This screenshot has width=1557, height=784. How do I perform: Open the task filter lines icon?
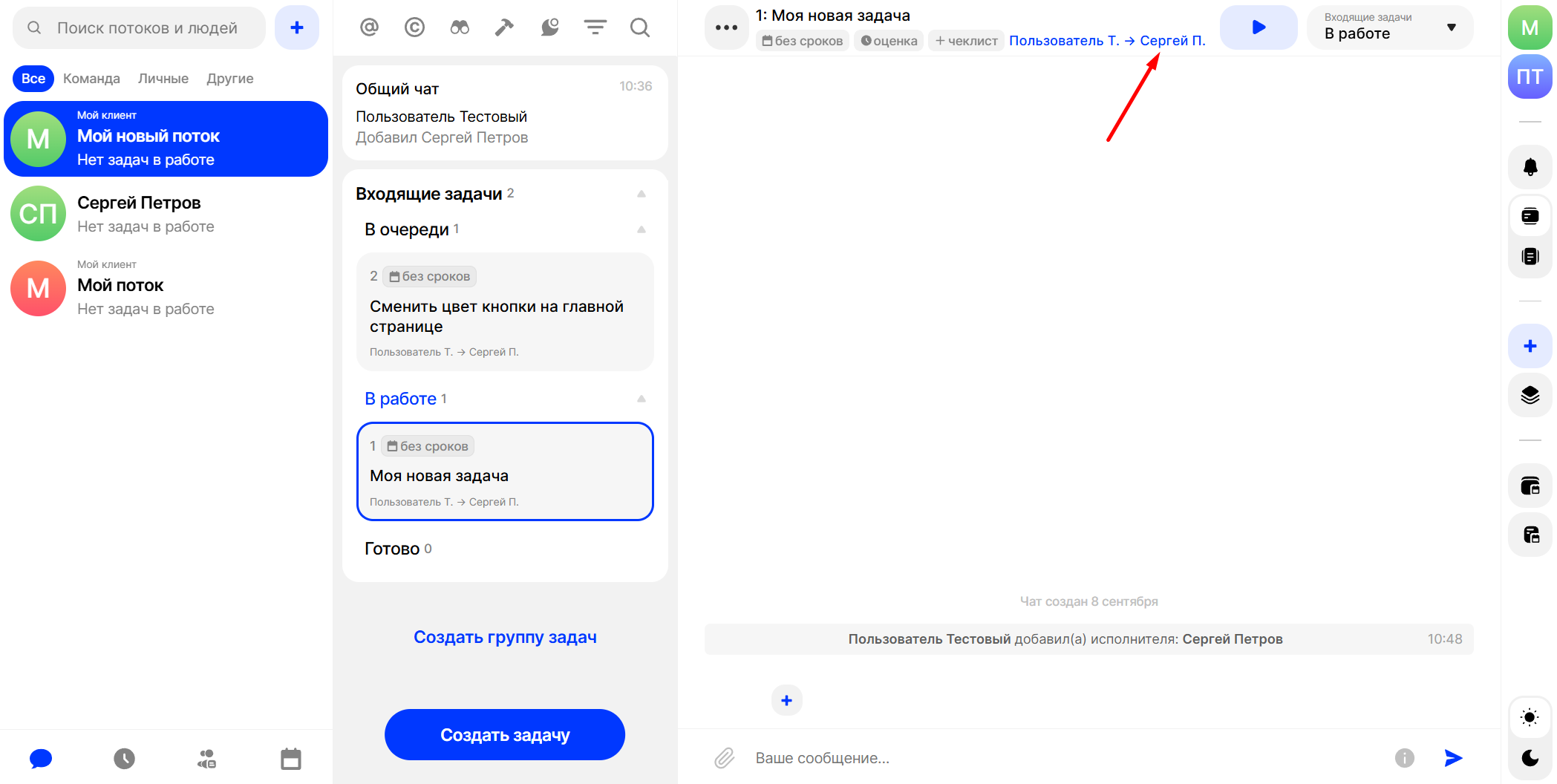[x=595, y=27]
